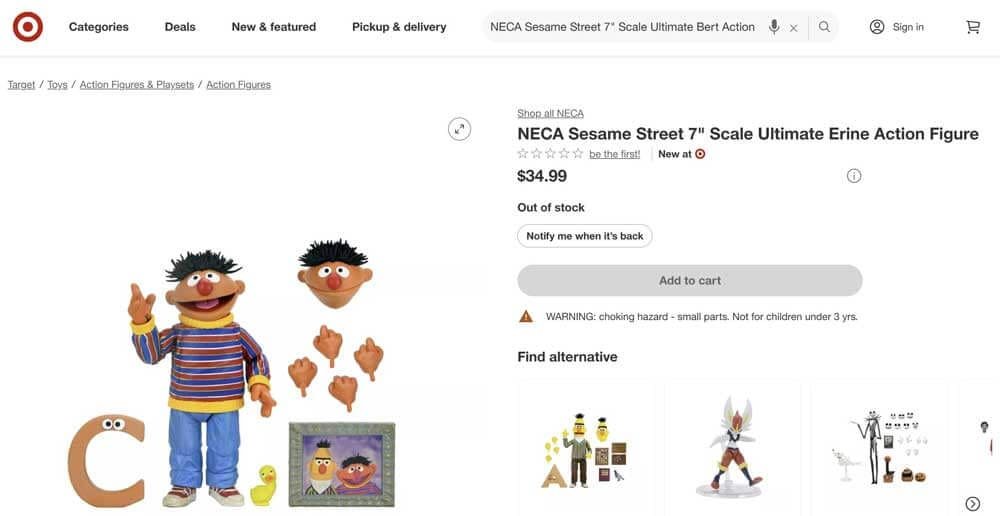1000x516 pixels.
Task: Click the Target bullseye logo
Action: pyautogui.click(x=28, y=27)
